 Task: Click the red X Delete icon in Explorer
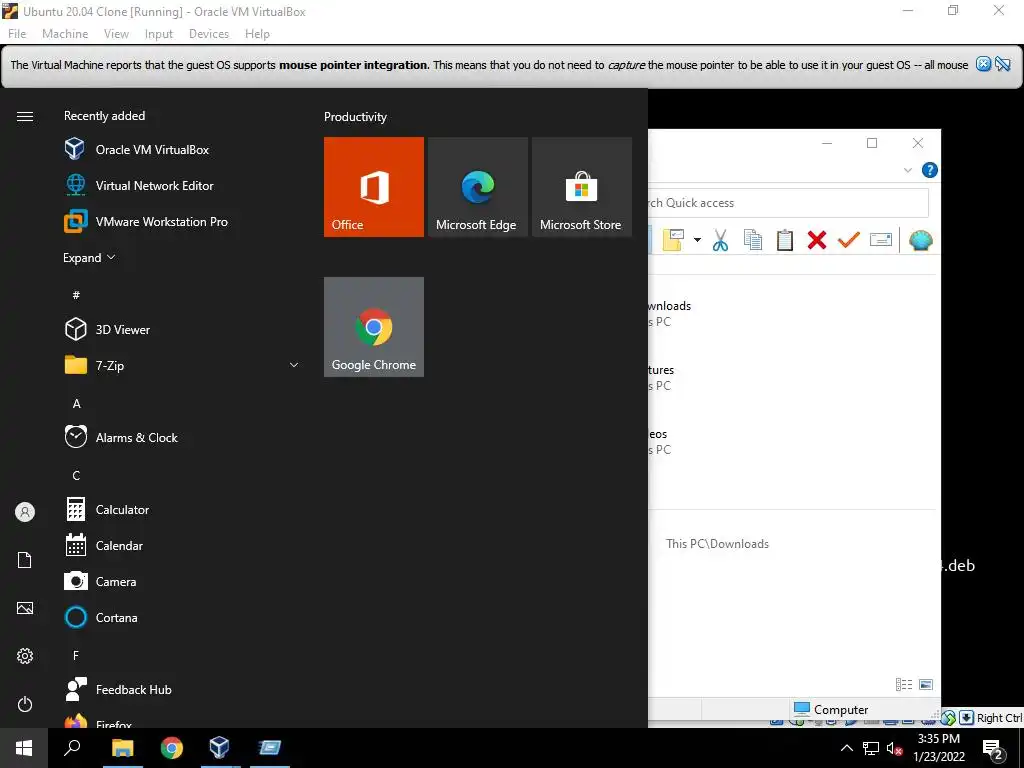coord(816,240)
